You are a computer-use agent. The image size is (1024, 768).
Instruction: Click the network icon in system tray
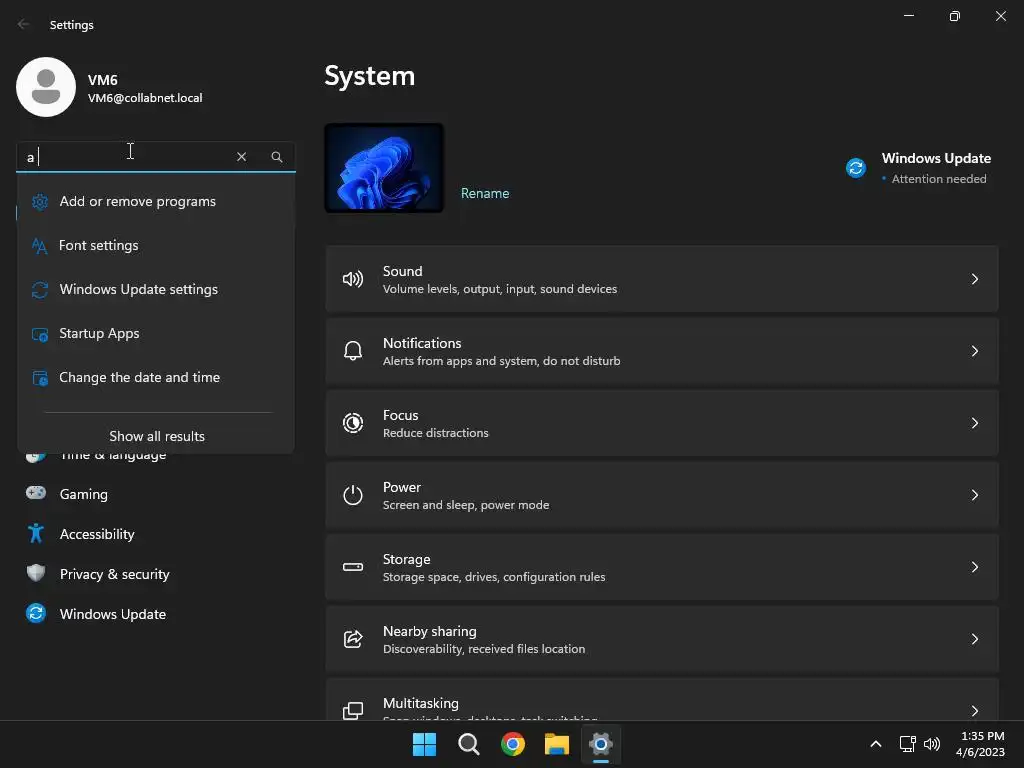click(x=907, y=744)
